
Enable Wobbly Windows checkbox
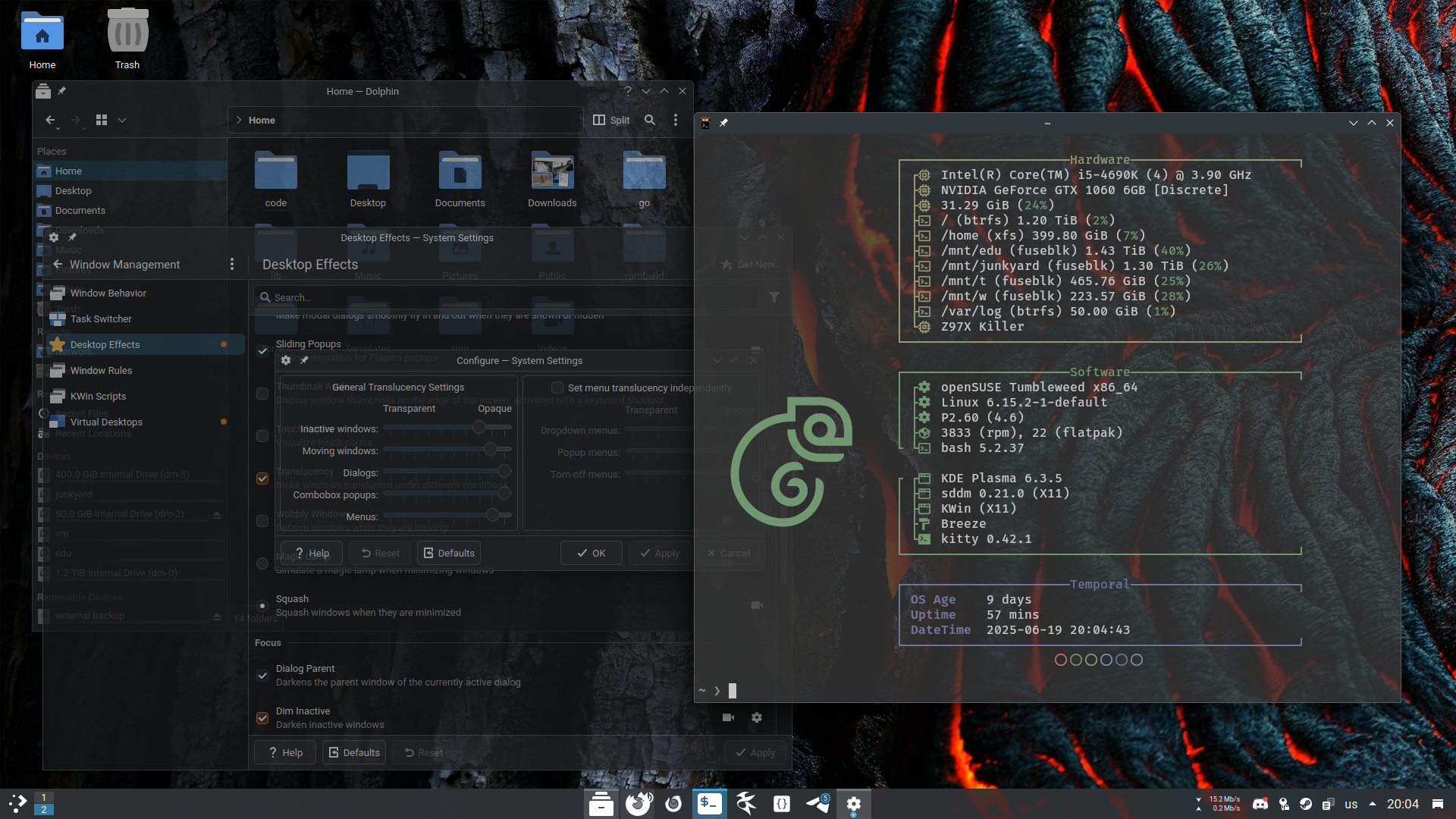coord(262,521)
